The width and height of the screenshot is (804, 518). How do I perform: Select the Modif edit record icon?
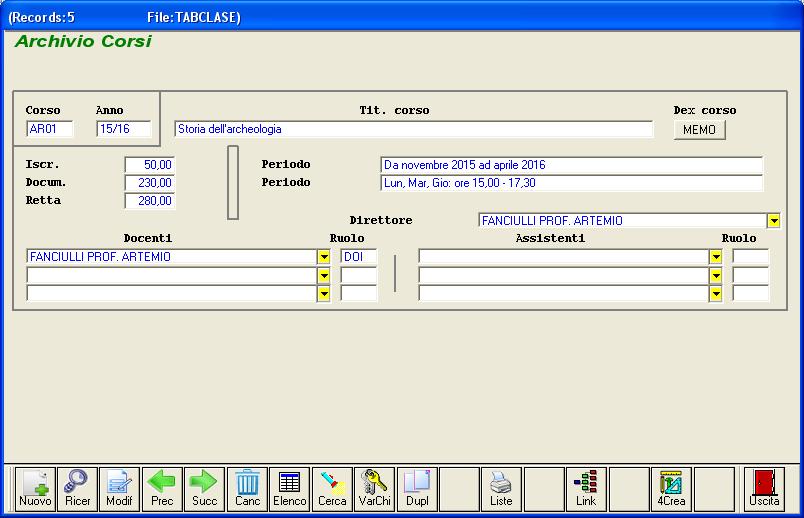(x=119, y=489)
